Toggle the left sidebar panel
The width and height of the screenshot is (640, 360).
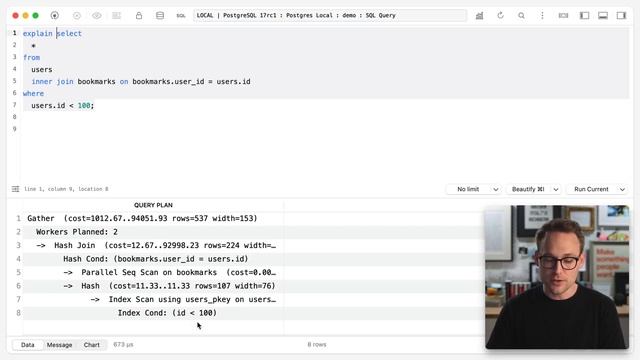pyautogui.click(x=584, y=16)
